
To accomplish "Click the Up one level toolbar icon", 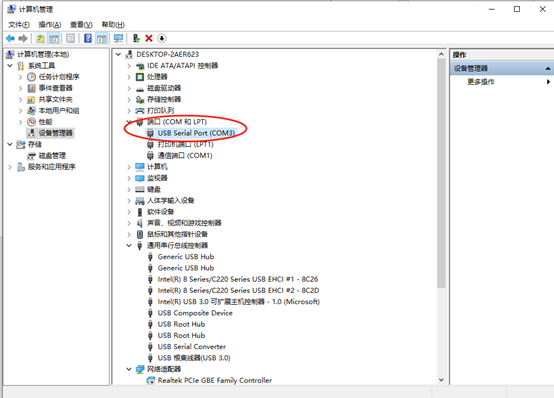I will (41, 38).
